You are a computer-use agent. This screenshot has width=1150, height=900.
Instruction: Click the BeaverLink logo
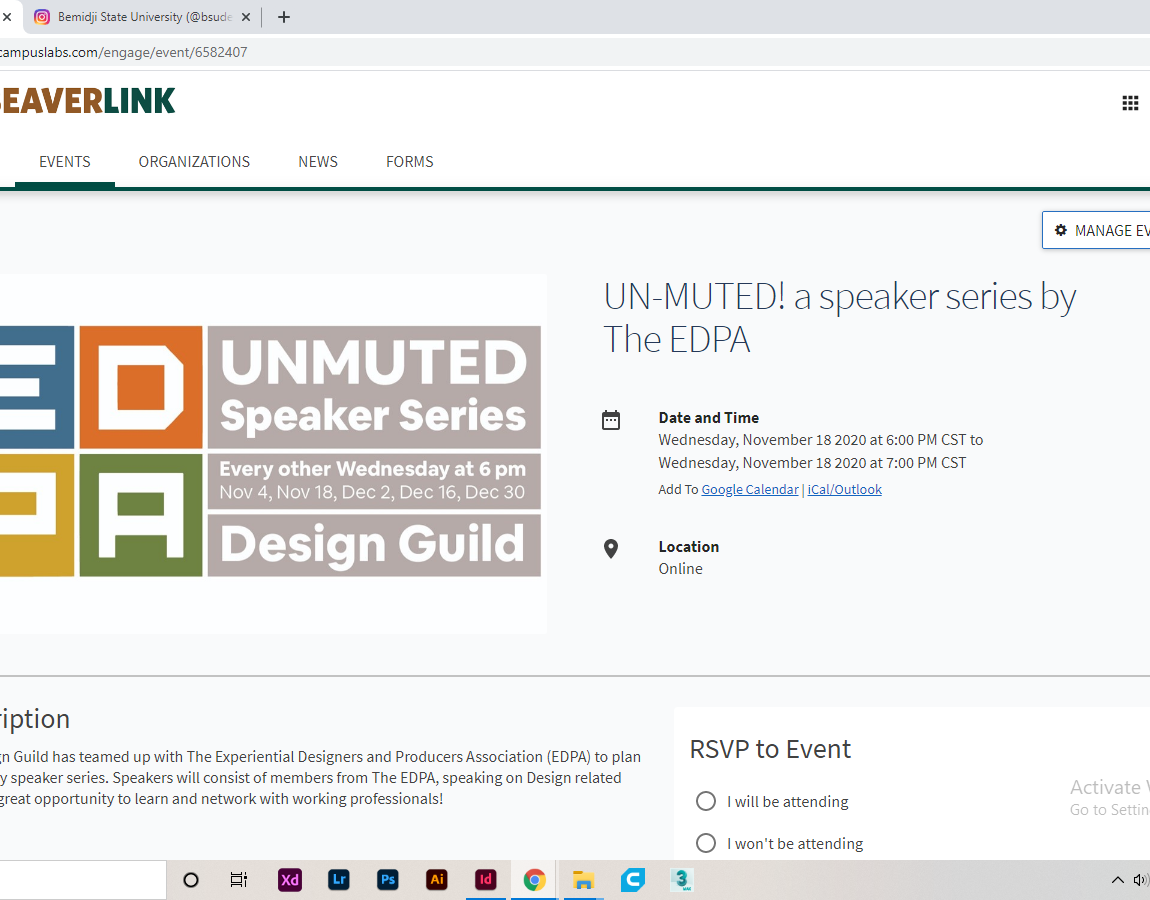[87, 101]
